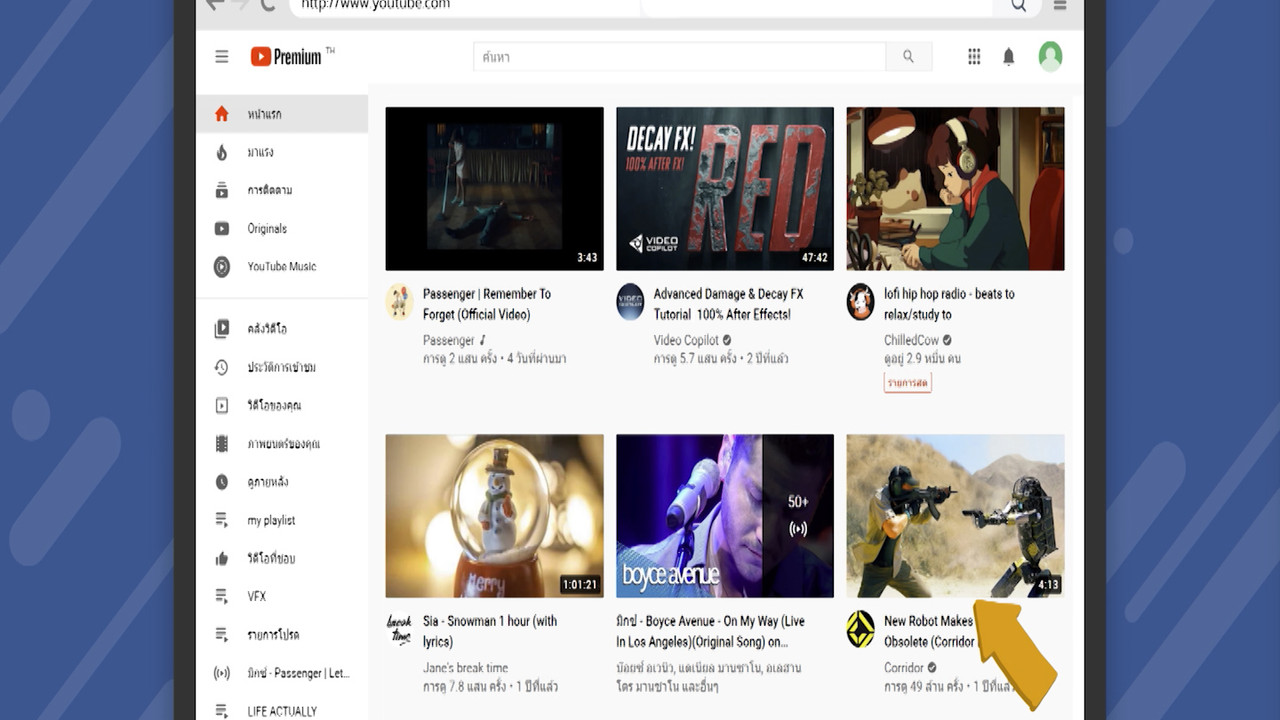Click the History clock icon

coord(222,367)
